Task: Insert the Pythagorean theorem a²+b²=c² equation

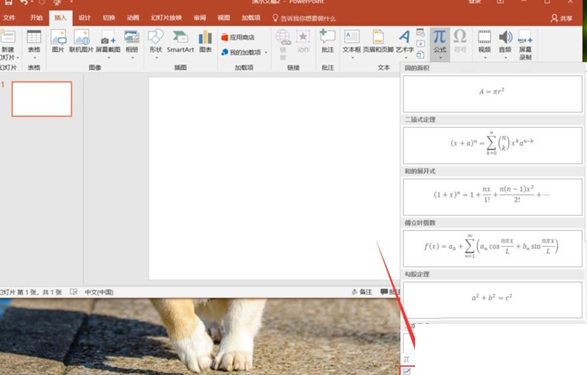Action: pyautogui.click(x=492, y=300)
